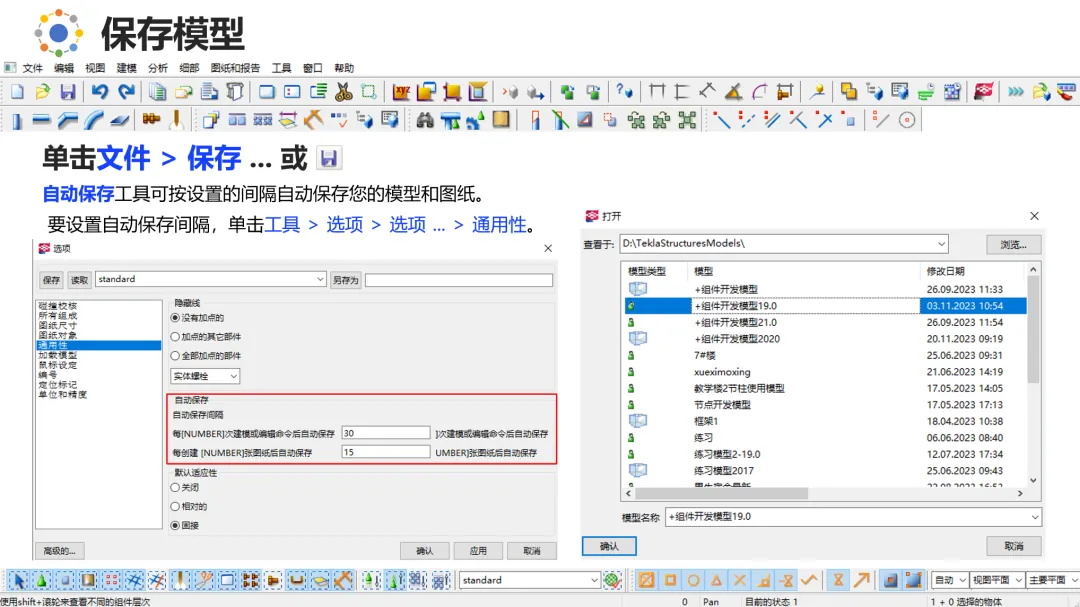Open the 查看于 folder path dropdown

tap(941, 244)
